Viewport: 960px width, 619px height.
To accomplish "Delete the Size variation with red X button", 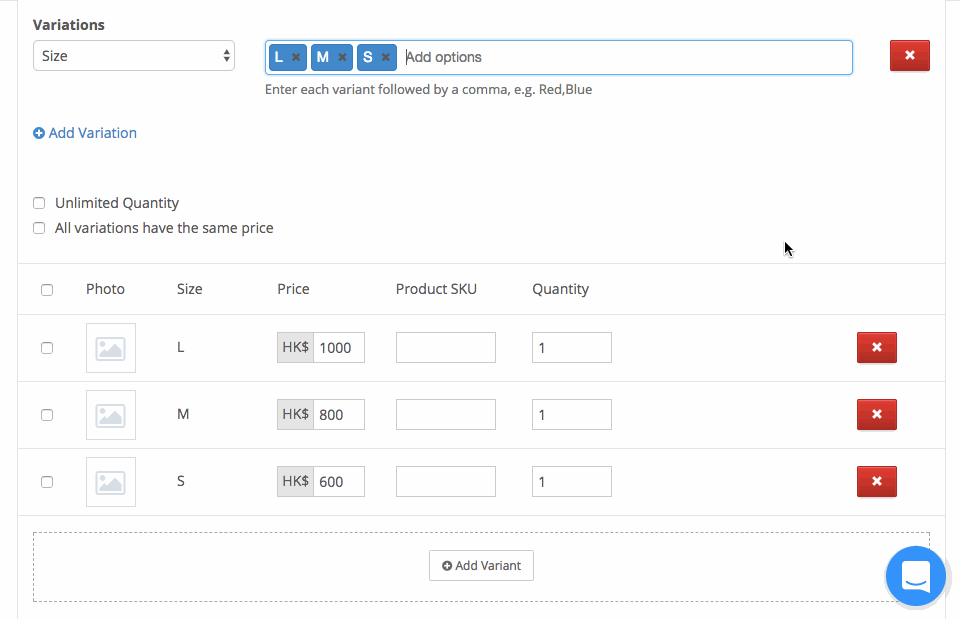I will [909, 57].
